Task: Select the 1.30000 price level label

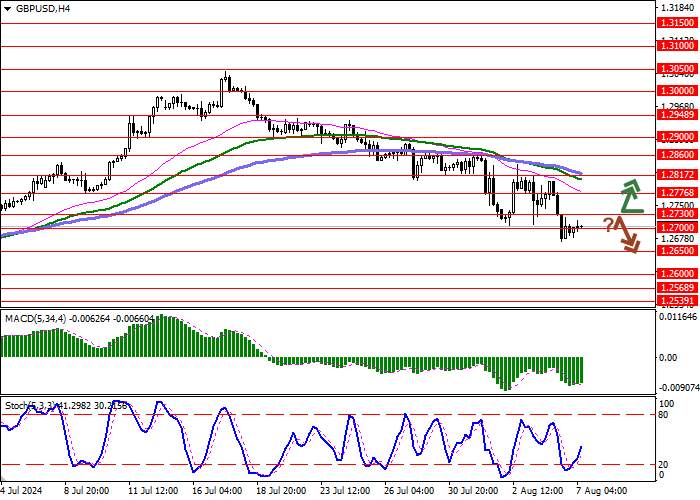Action: pos(678,91)
